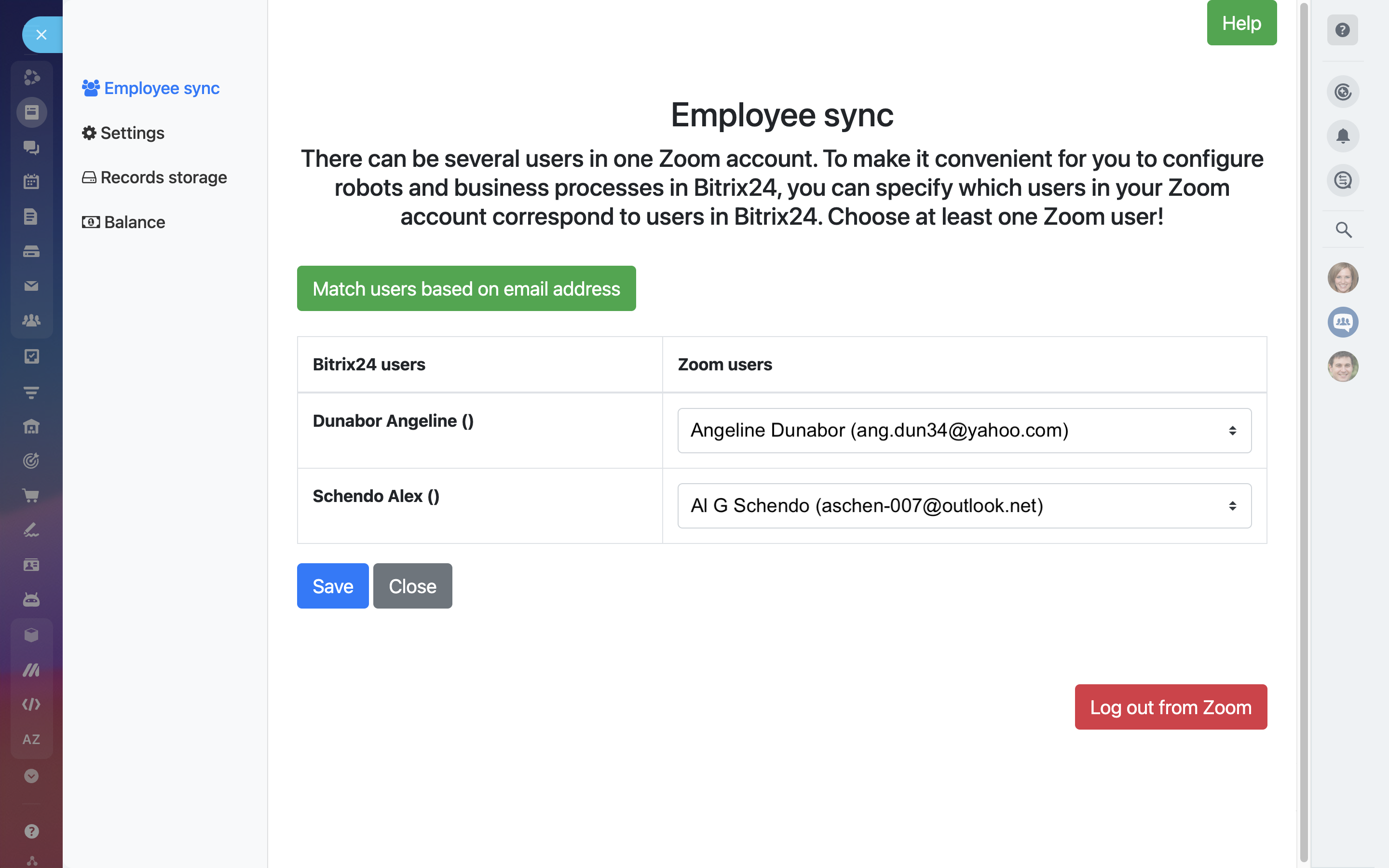Click the blue Save button

[332, 586]
